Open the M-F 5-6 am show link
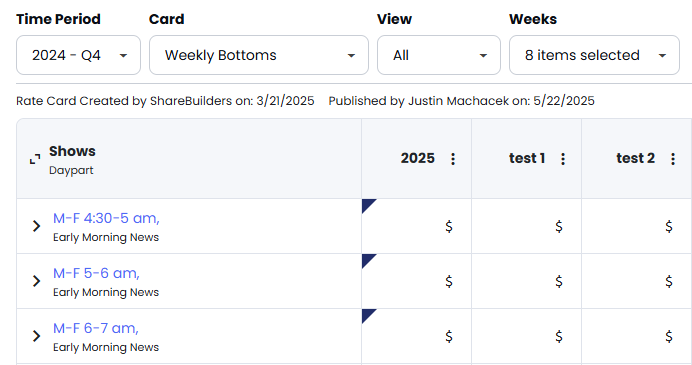 [x=96, y=273]
